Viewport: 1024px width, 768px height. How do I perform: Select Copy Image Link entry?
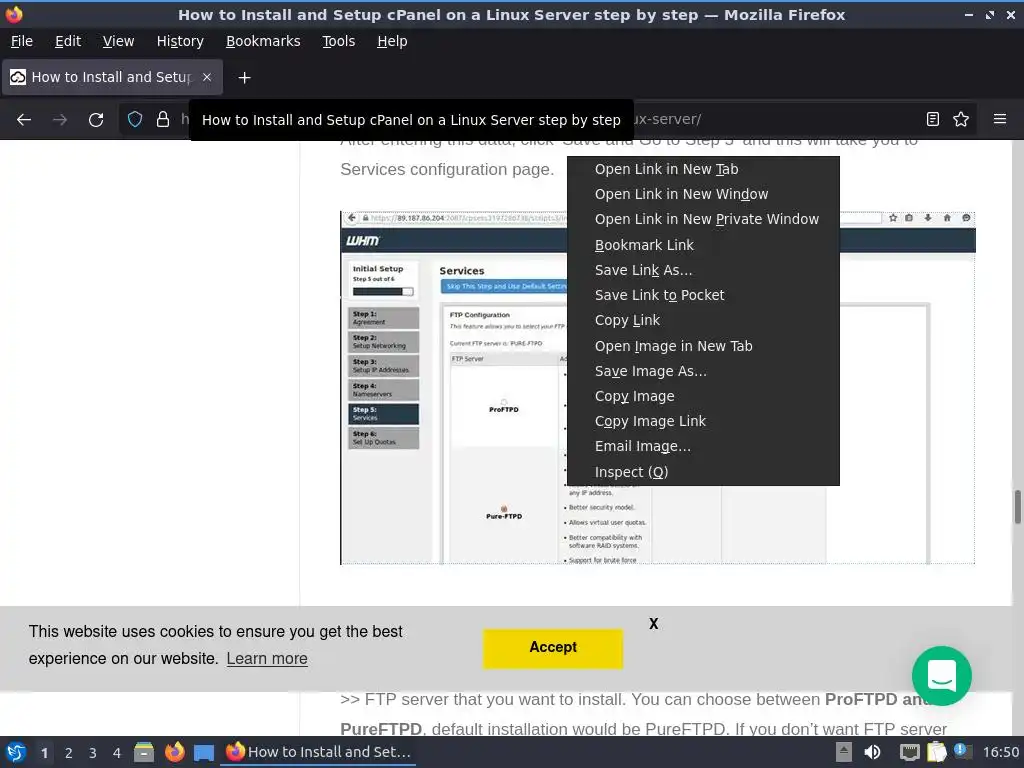point(703,421)
